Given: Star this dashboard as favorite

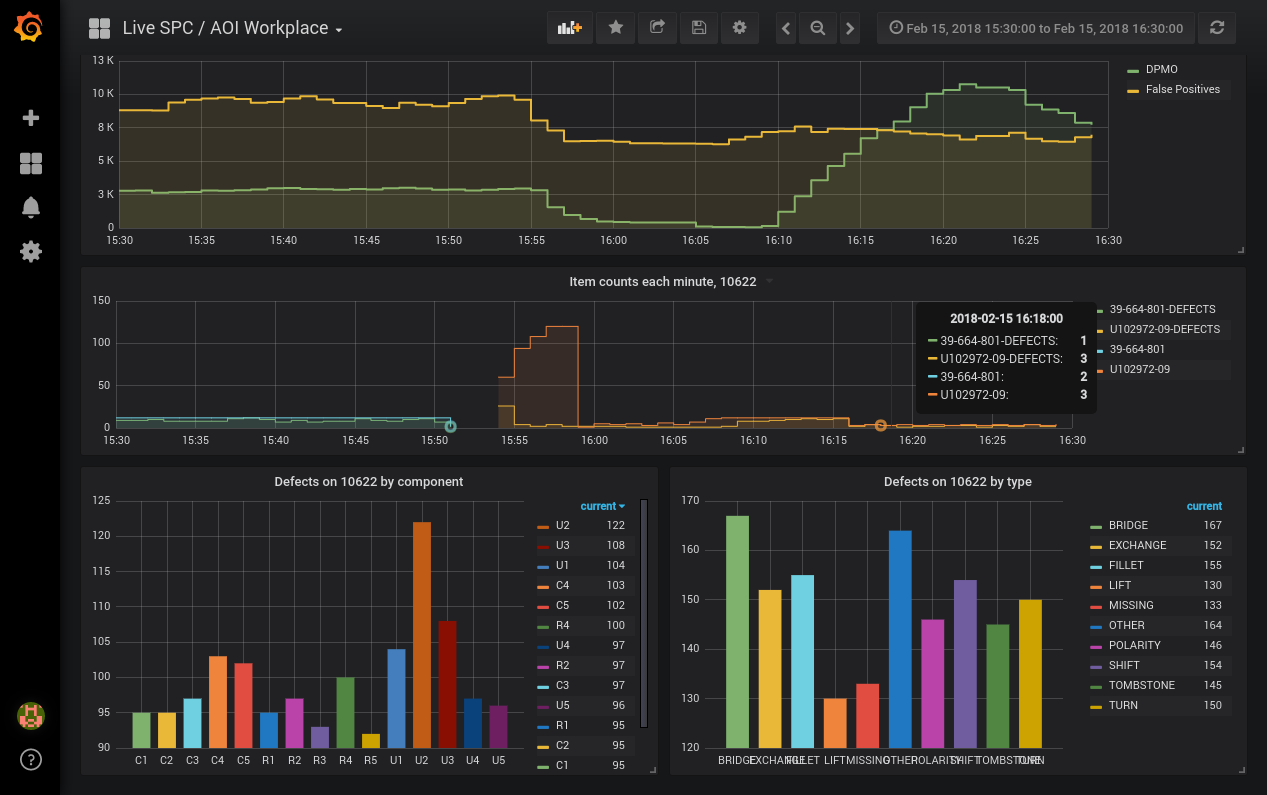Looking at the screenshot, I should click(x=616, y=28).
